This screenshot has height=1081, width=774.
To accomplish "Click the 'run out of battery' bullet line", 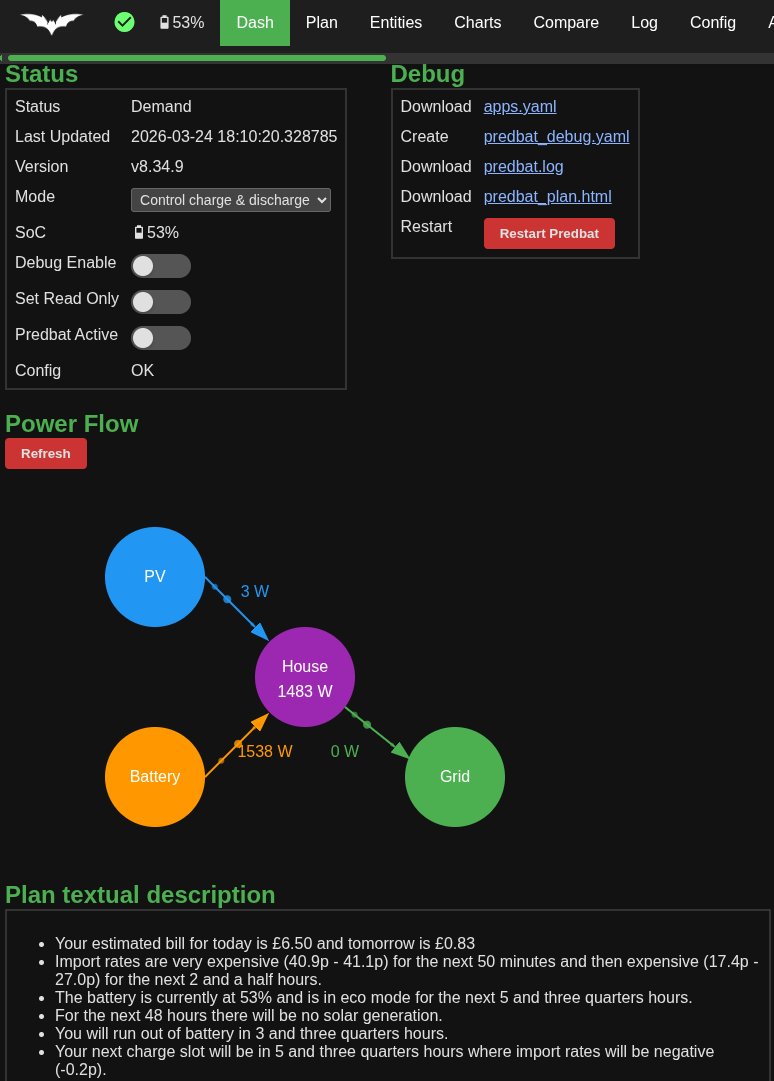I will pyautogui.click(x=252, y=1033).
